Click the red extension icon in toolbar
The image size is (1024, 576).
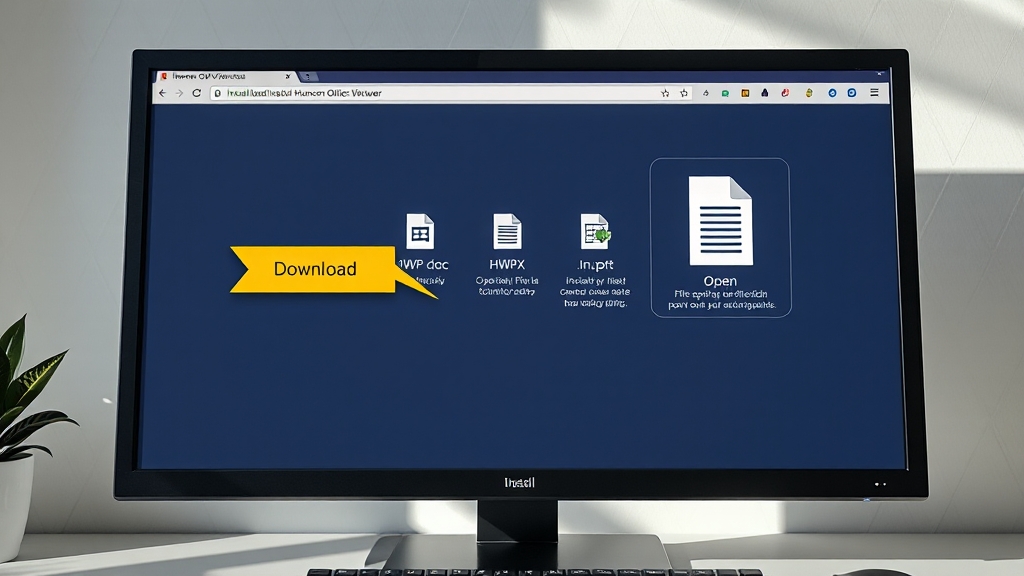(786, 93)
